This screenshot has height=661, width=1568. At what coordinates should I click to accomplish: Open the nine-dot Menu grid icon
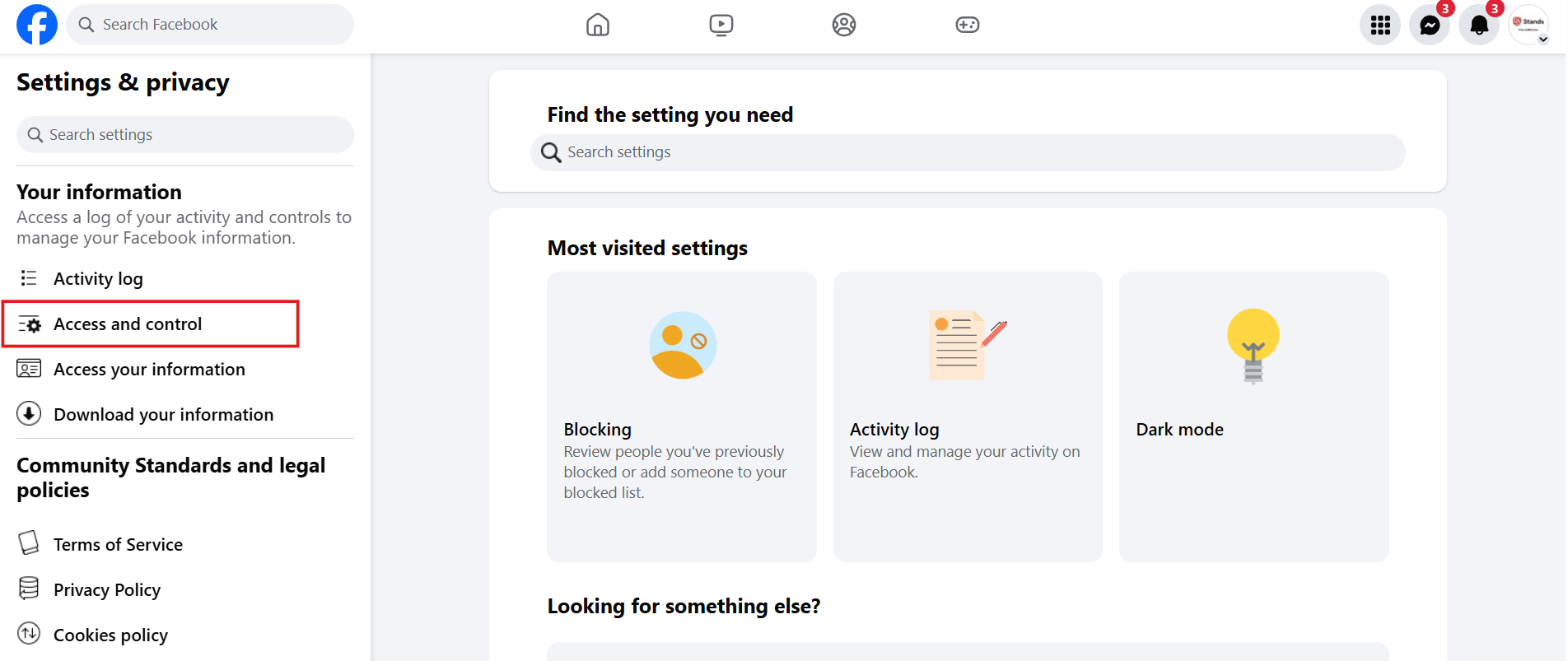tap(1380, 26)
